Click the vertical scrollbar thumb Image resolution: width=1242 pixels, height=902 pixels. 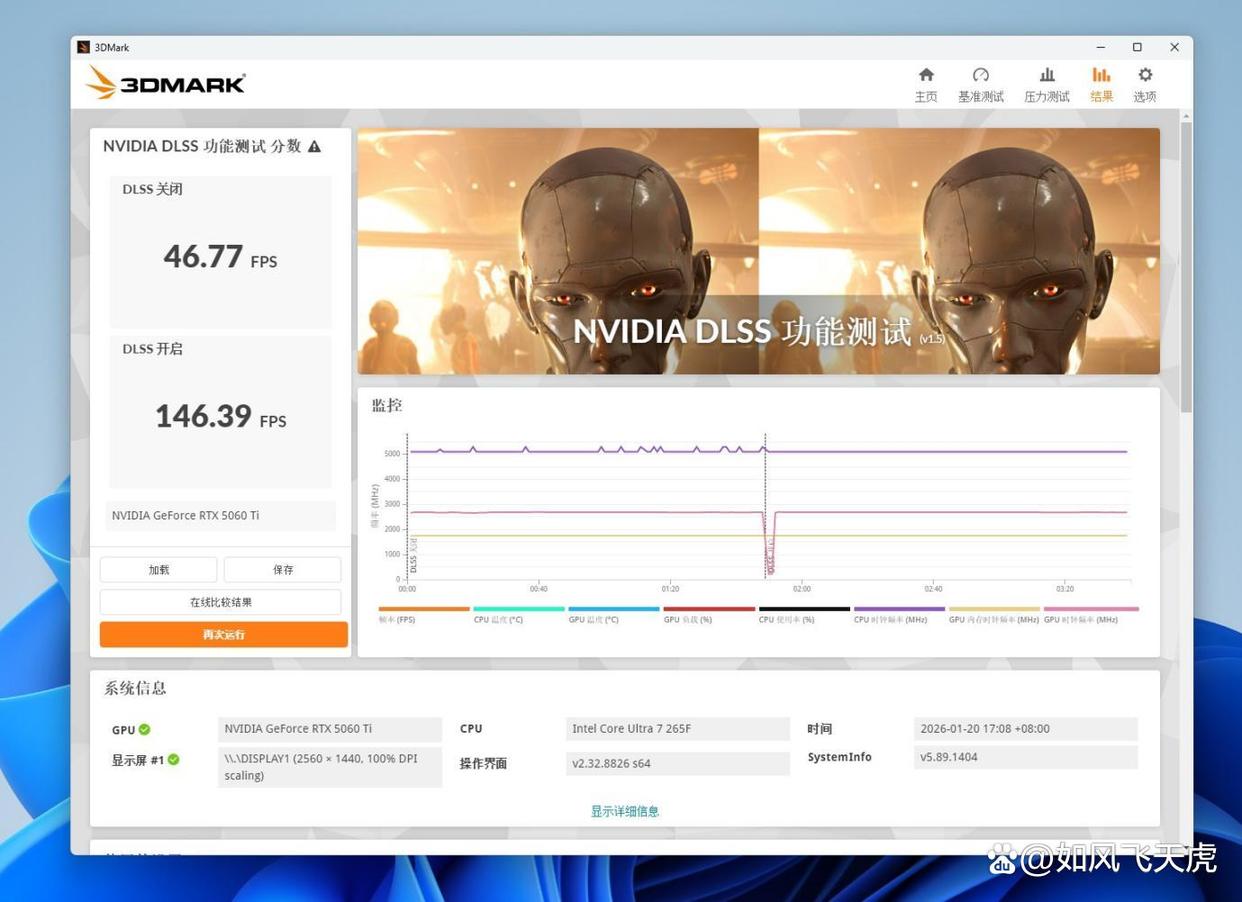point(1186,266)
